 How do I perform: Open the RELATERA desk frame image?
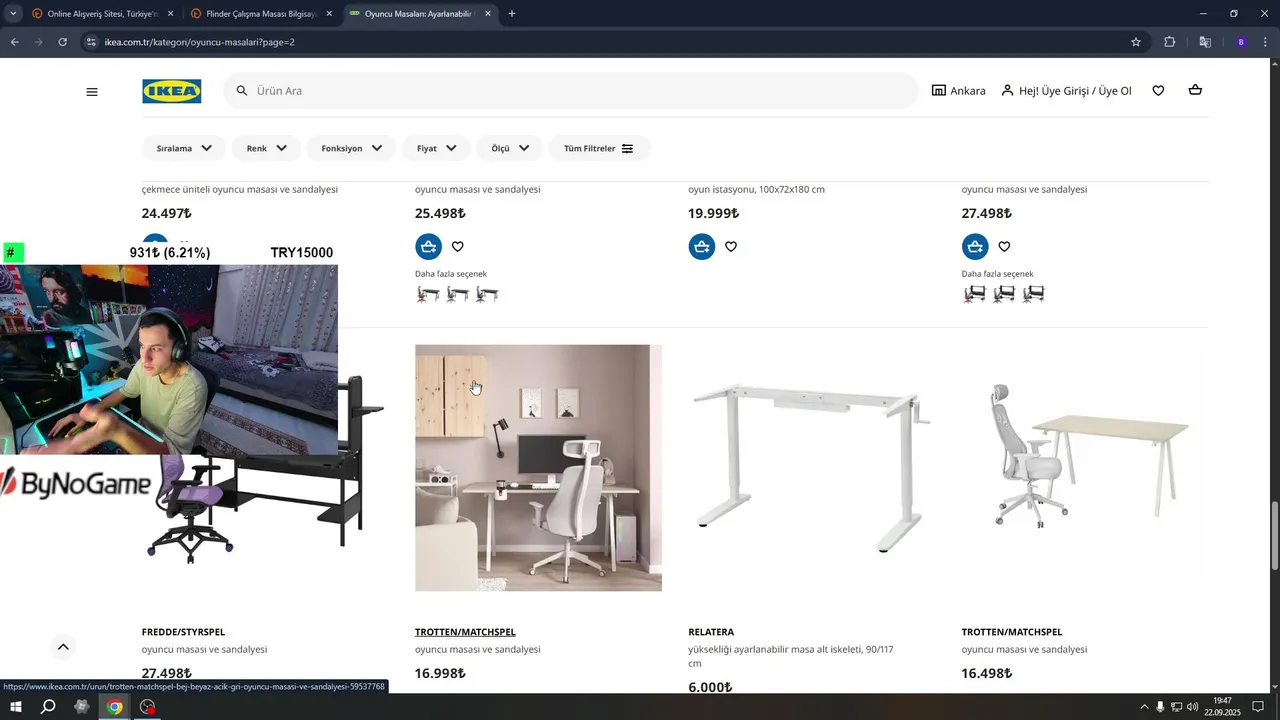click(811, 468)
